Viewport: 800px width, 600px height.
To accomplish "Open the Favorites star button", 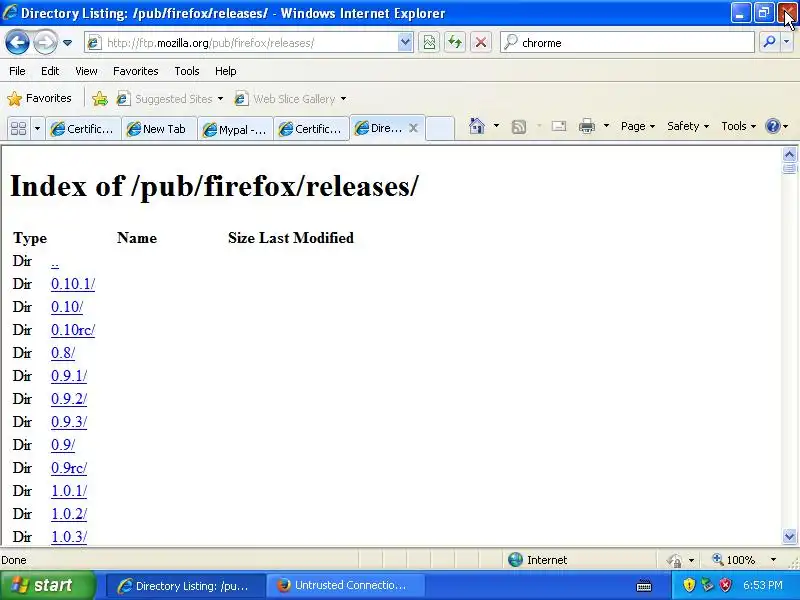I will (39, 98).
